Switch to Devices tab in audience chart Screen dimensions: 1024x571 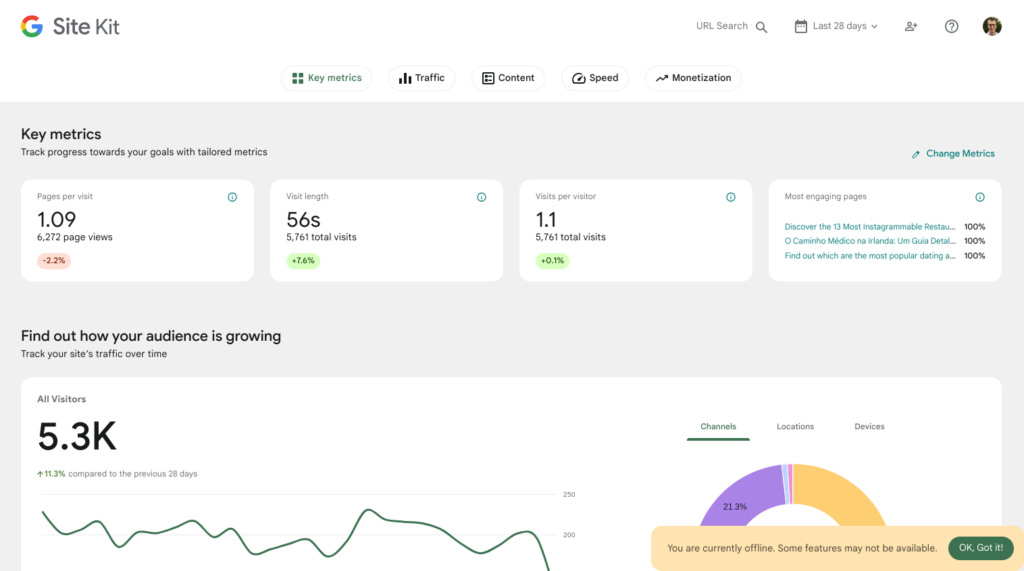869,427
